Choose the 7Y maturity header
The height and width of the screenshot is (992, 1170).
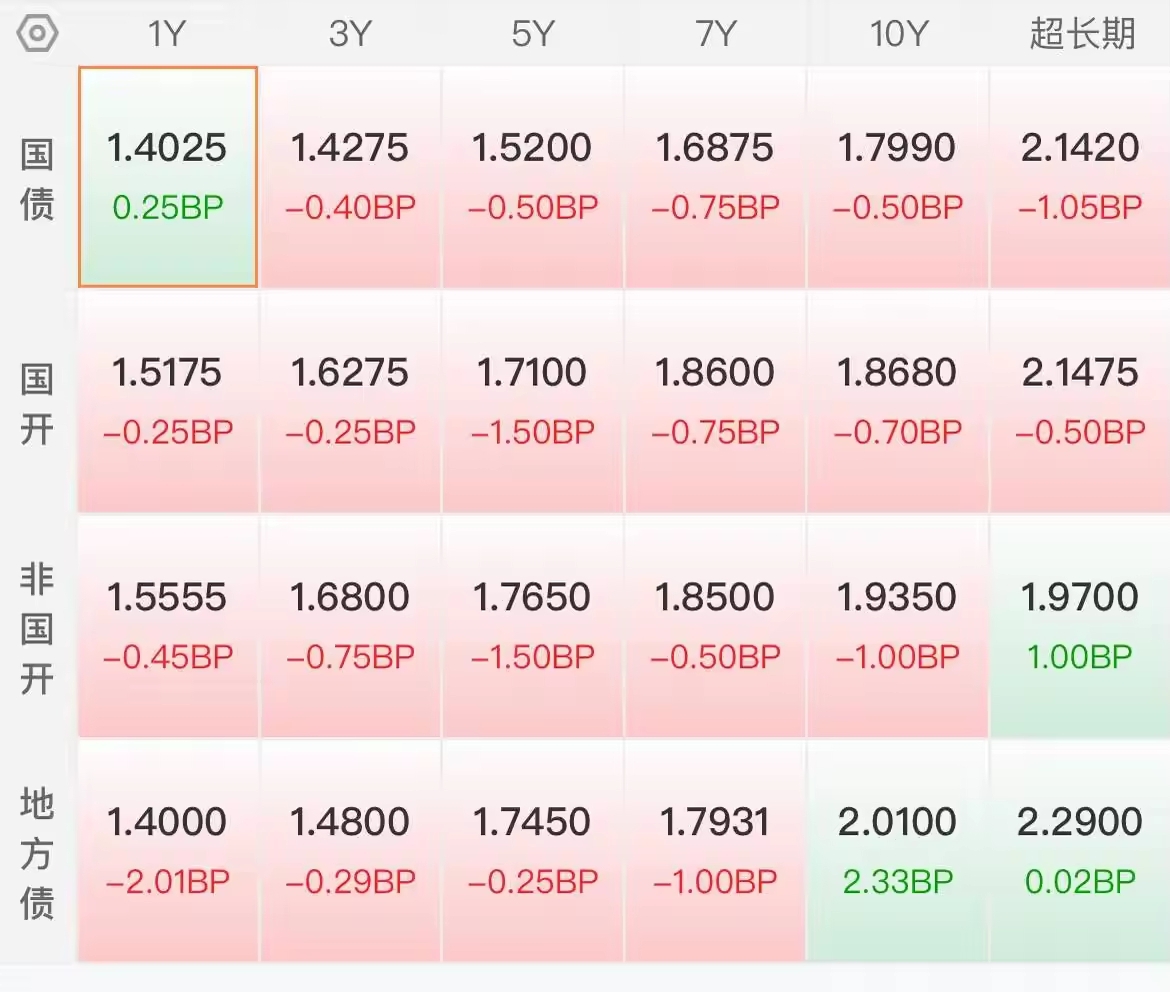[715, 34]
